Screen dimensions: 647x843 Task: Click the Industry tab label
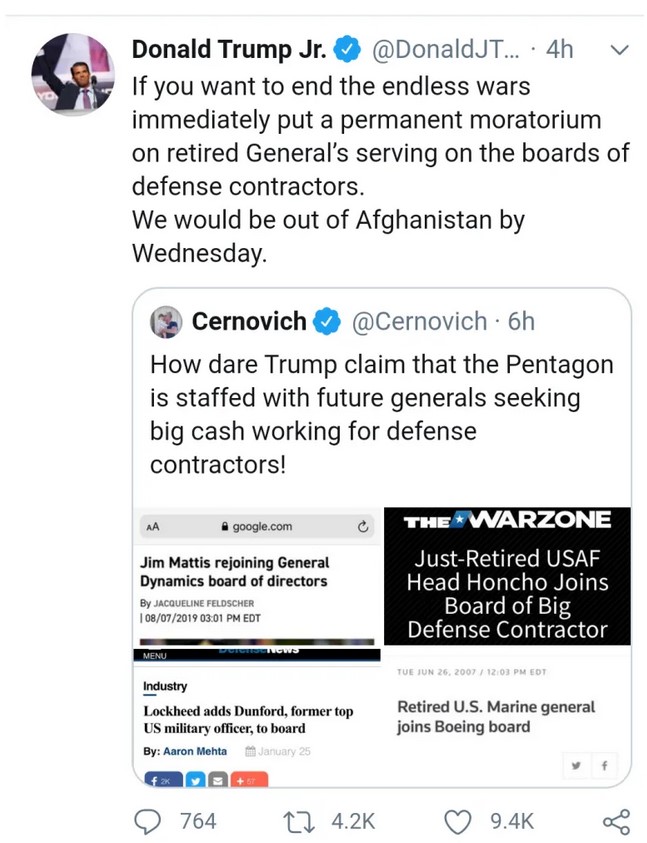165,687
